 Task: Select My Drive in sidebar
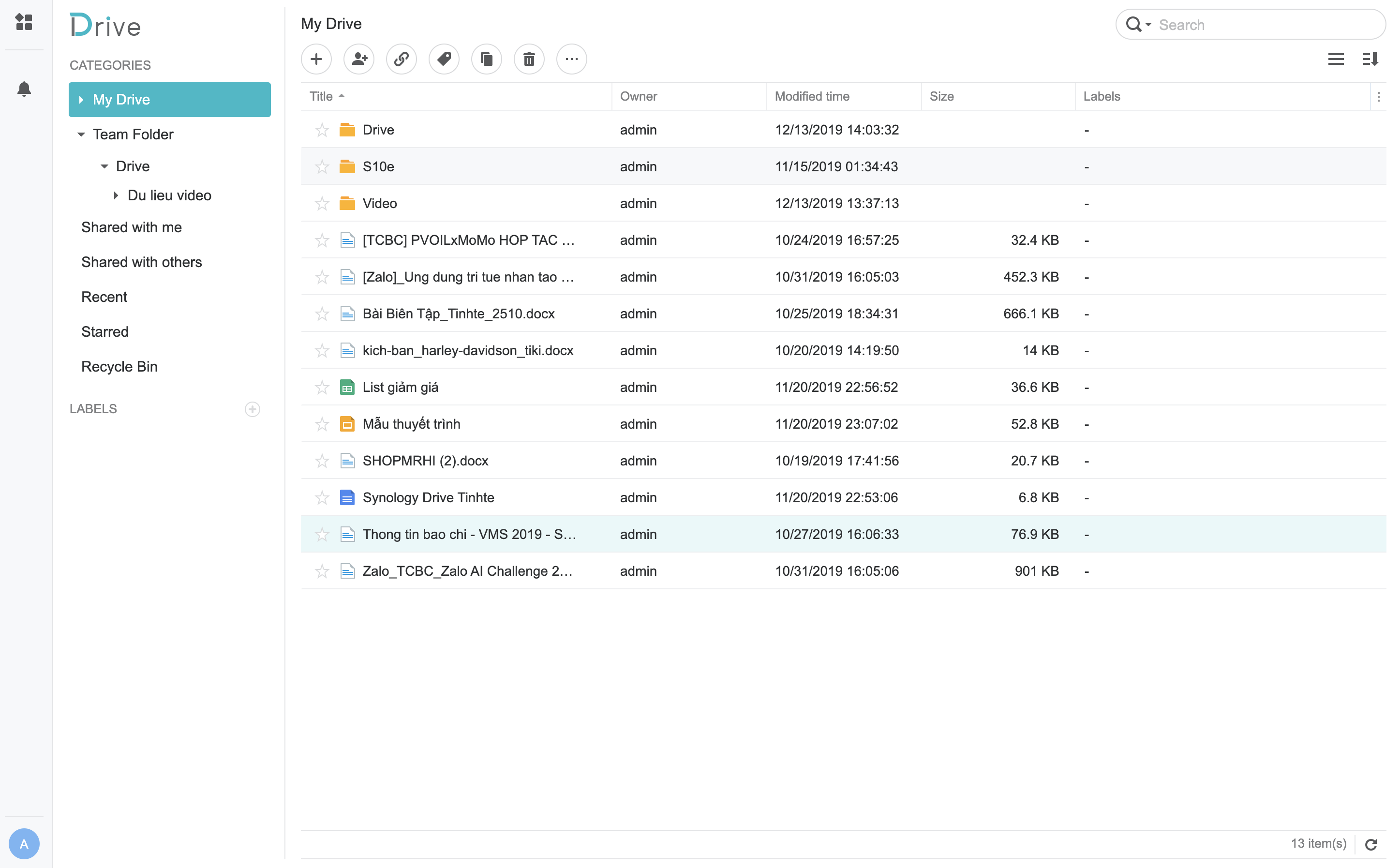tap(169, 99)
